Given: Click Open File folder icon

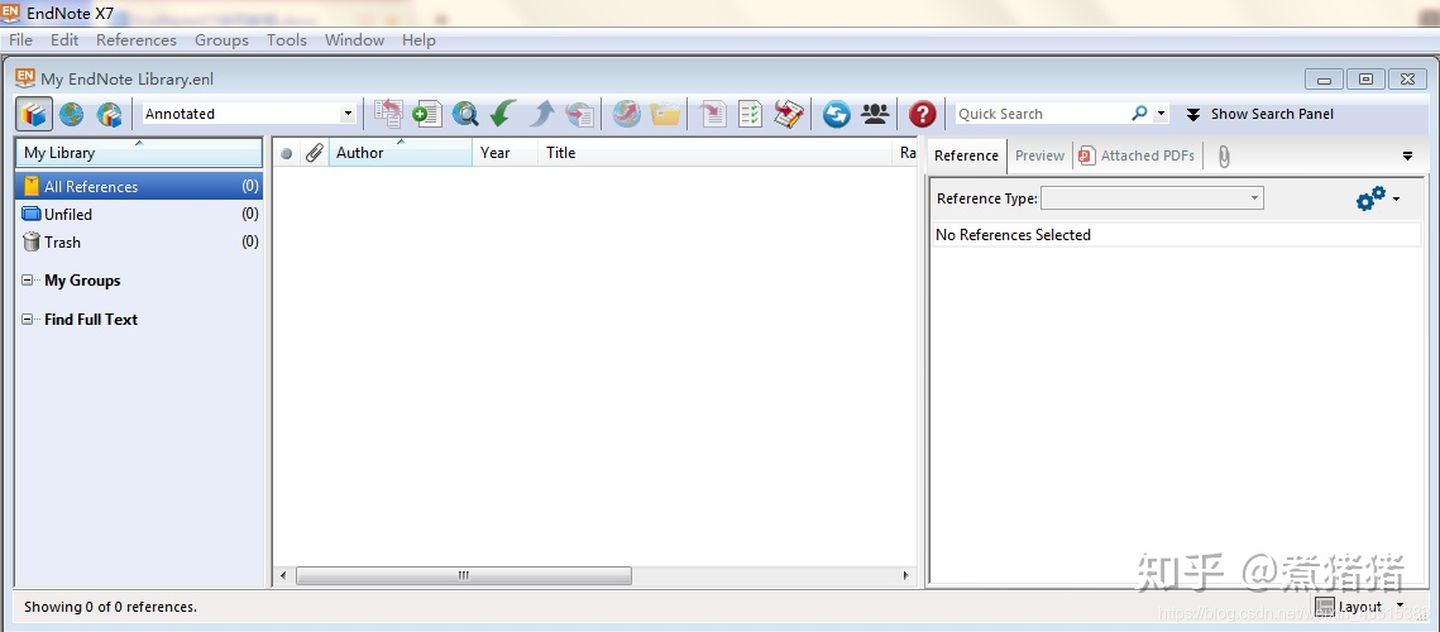Looking at the screenshot, I should 665,114.
